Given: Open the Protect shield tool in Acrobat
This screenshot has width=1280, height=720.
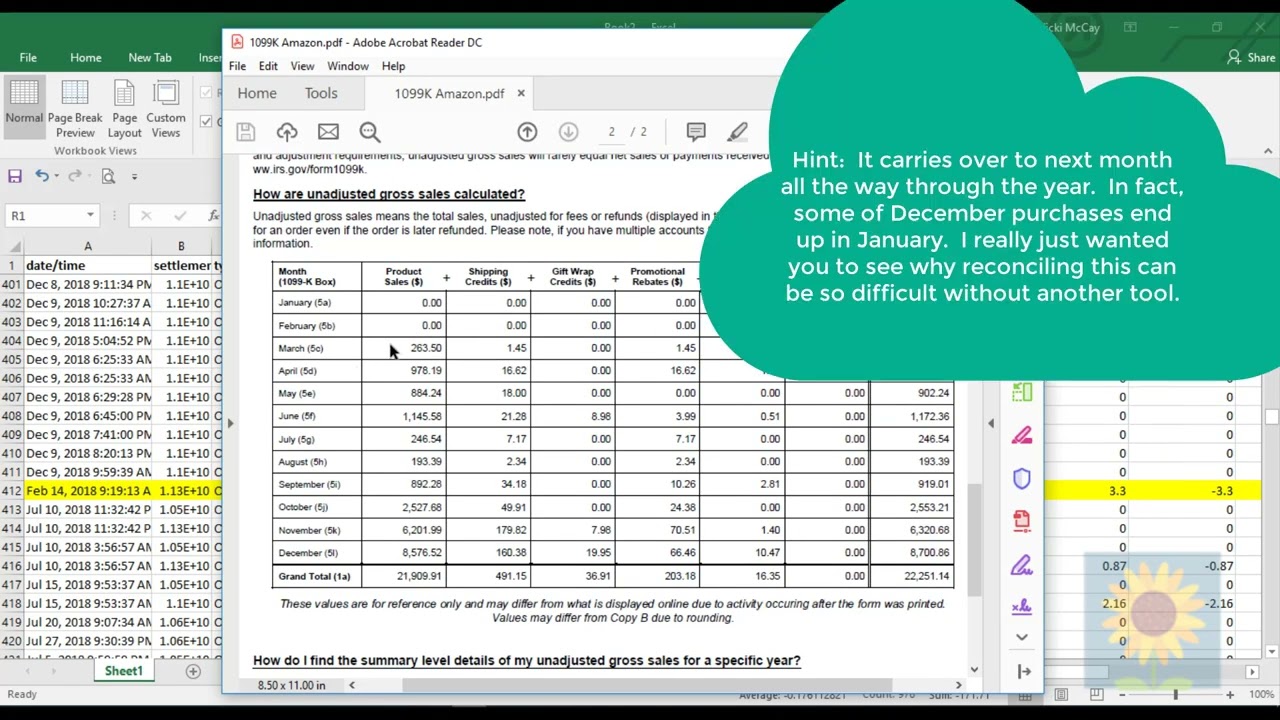Looking at the screenshot, I should pos(1022,478).
